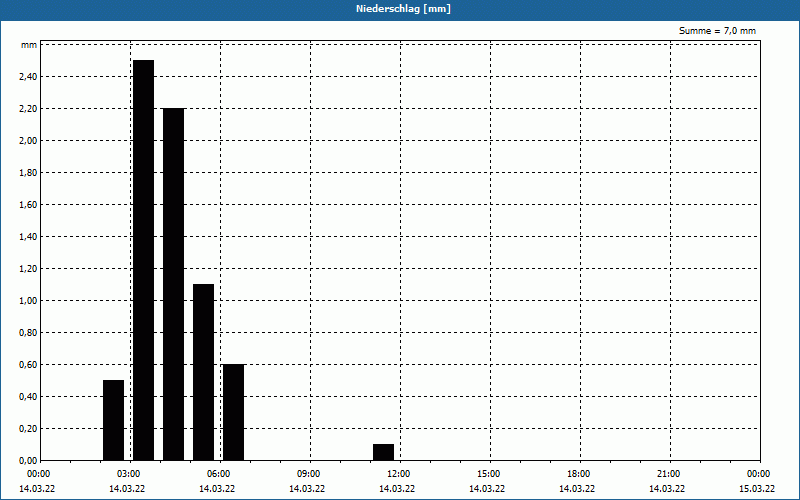Viewport: 800px width, 500px height.
Task: Select the 15.03.22 date label
Action: coord(757,489)
